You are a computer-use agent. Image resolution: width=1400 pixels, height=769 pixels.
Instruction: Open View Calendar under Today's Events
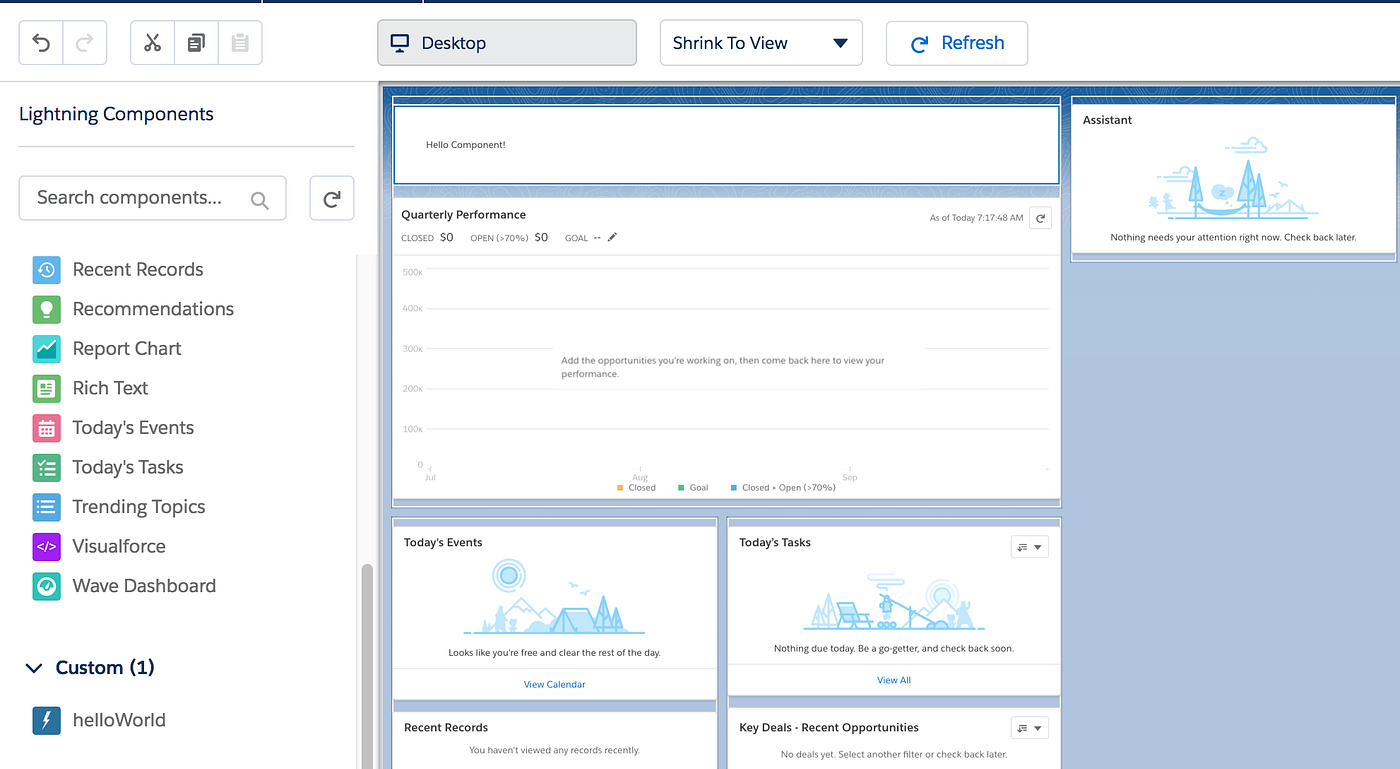pyautogui.click(x=554, y=684)
